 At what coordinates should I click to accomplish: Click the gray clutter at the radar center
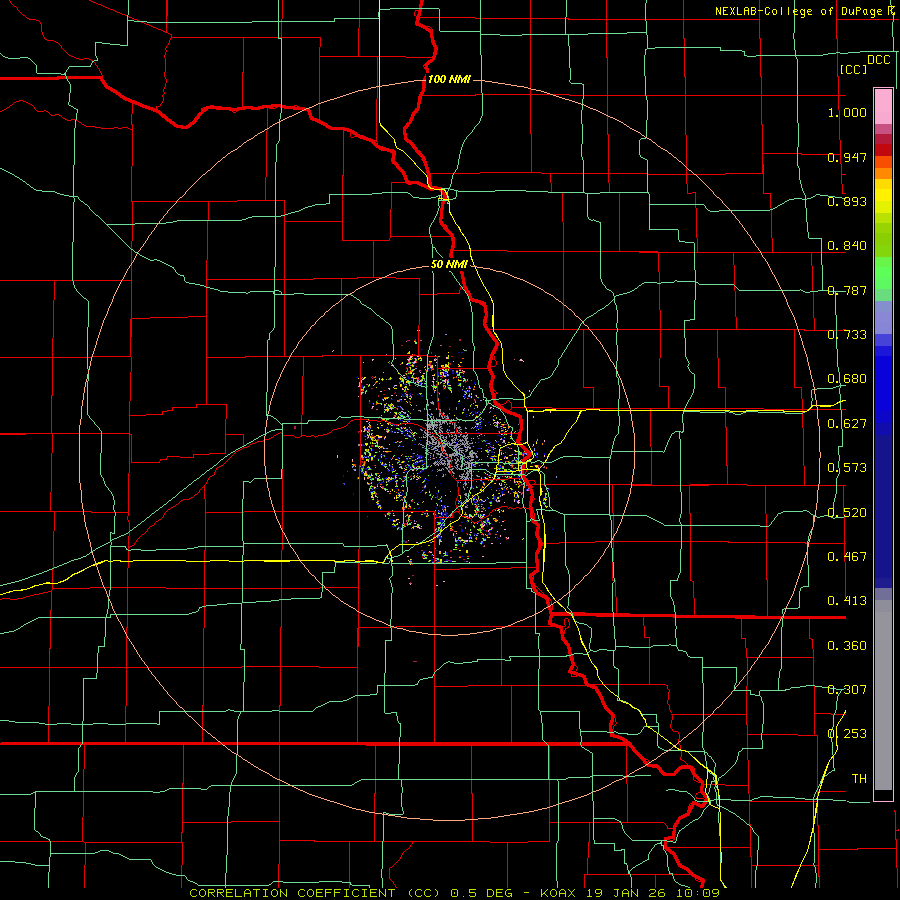451,448
